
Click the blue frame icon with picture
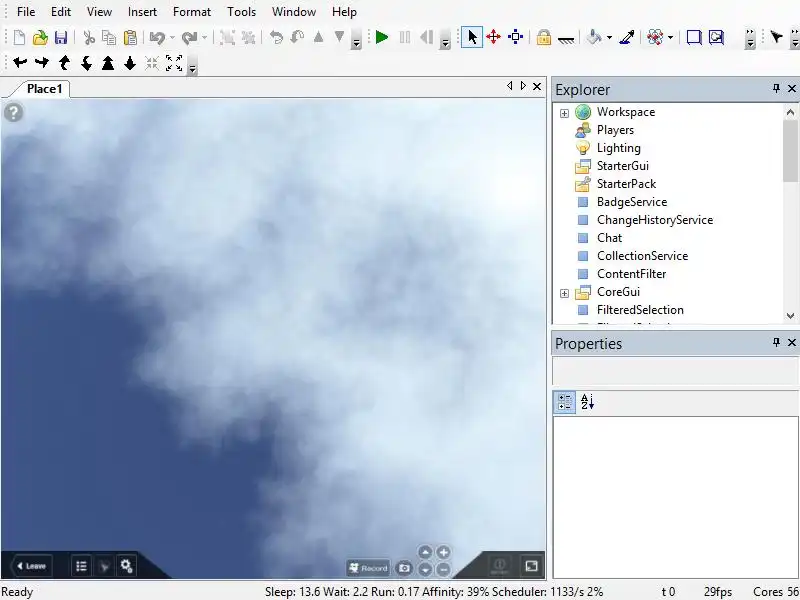pos(716,37)
